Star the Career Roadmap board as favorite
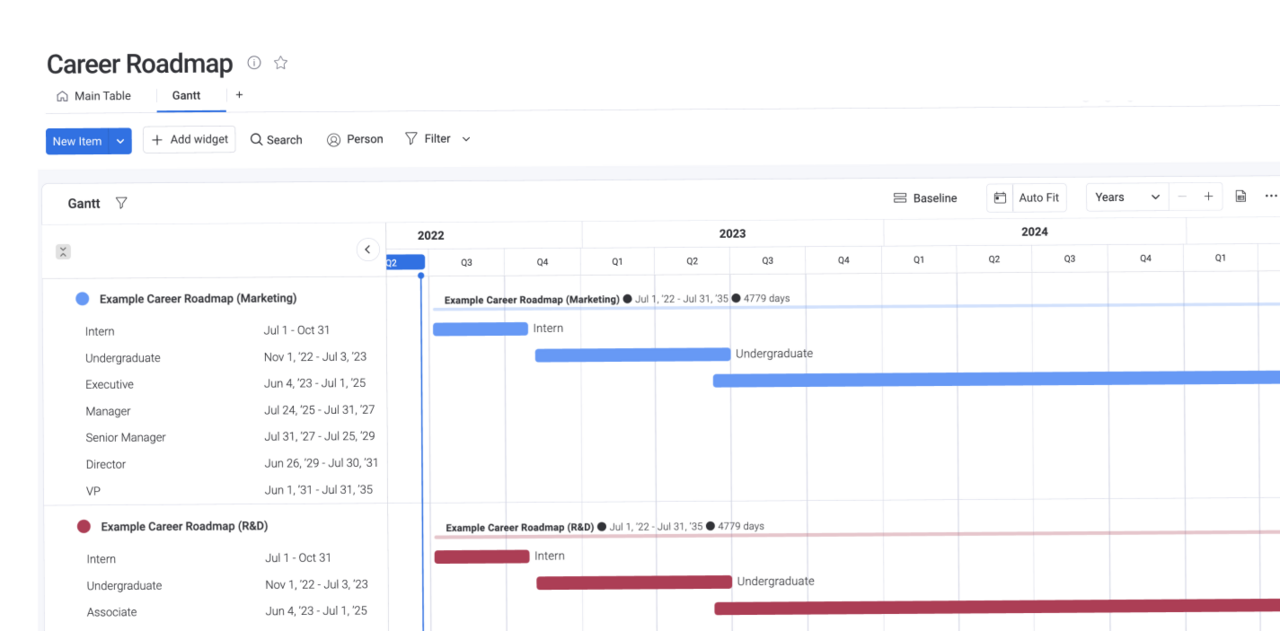Image resolution: width=1280 pixels, height=631 pixels. 281,63
